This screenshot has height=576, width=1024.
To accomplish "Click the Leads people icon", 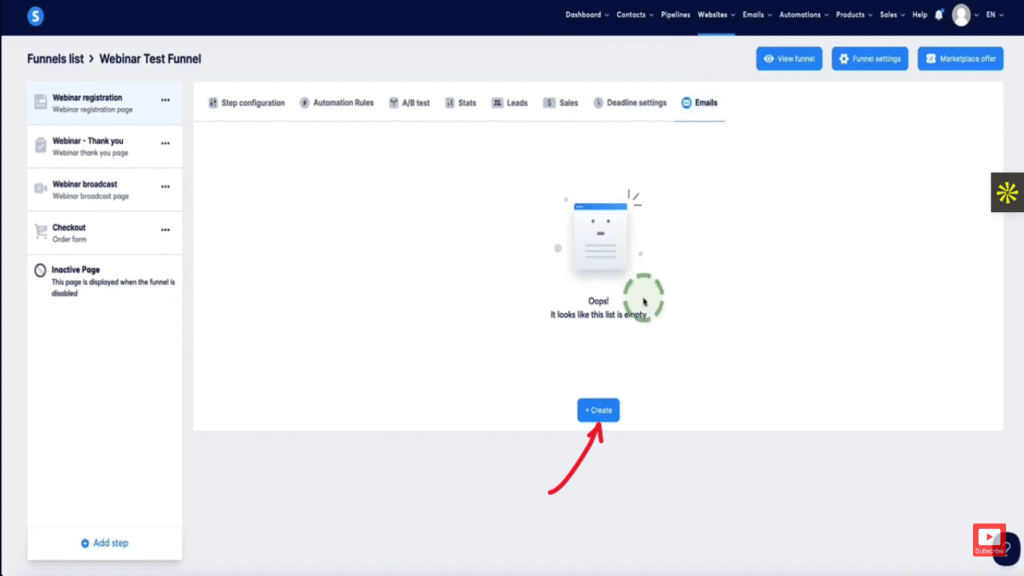I will [497, 103].
